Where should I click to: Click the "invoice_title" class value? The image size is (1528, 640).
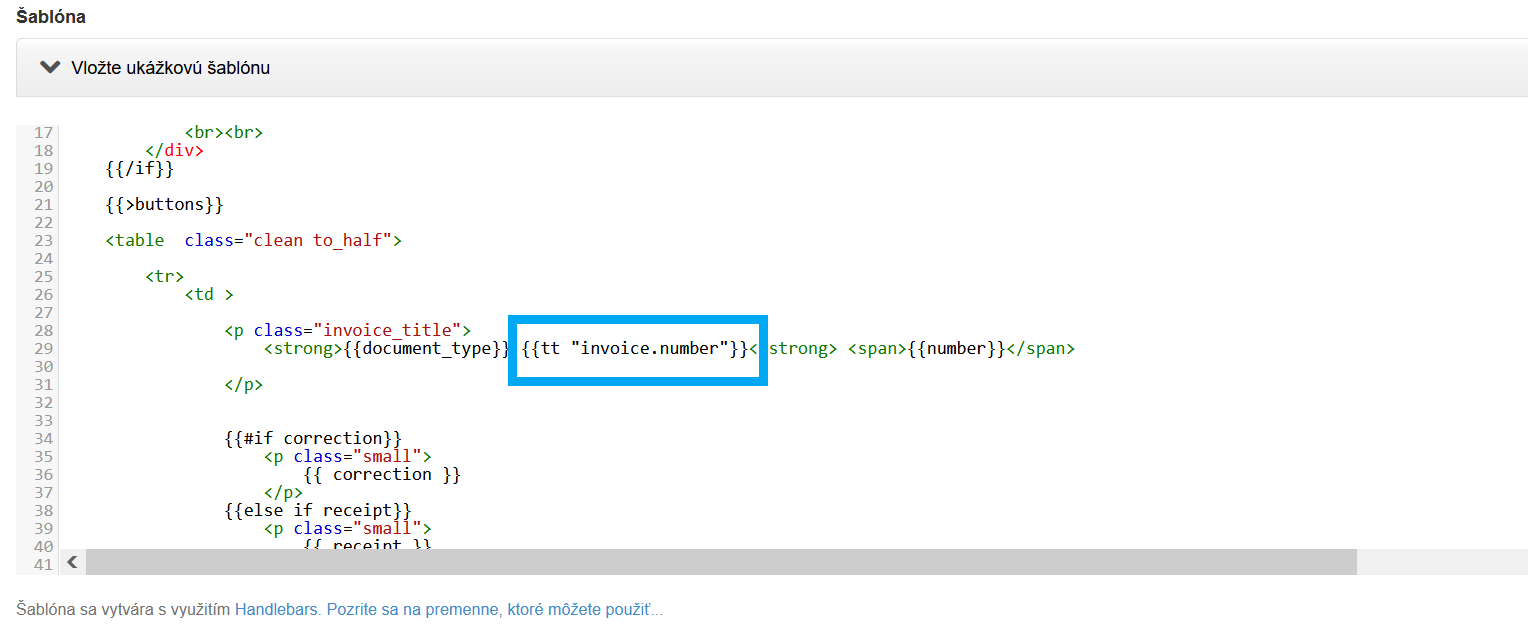tap(387, 331)
